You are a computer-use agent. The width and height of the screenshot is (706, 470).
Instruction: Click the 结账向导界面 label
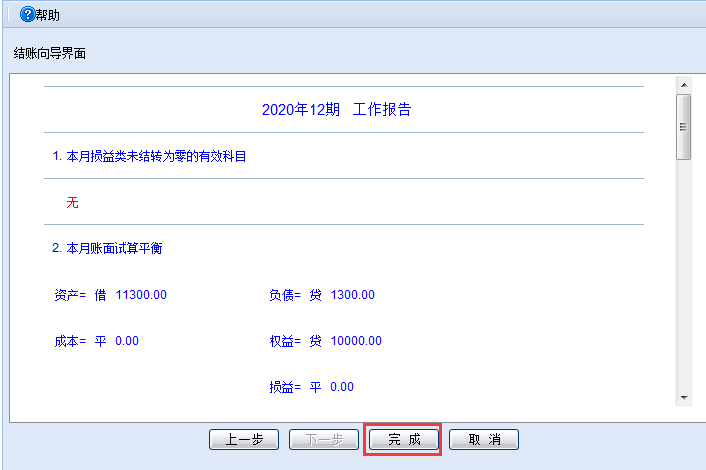click(x=50, y=54)
